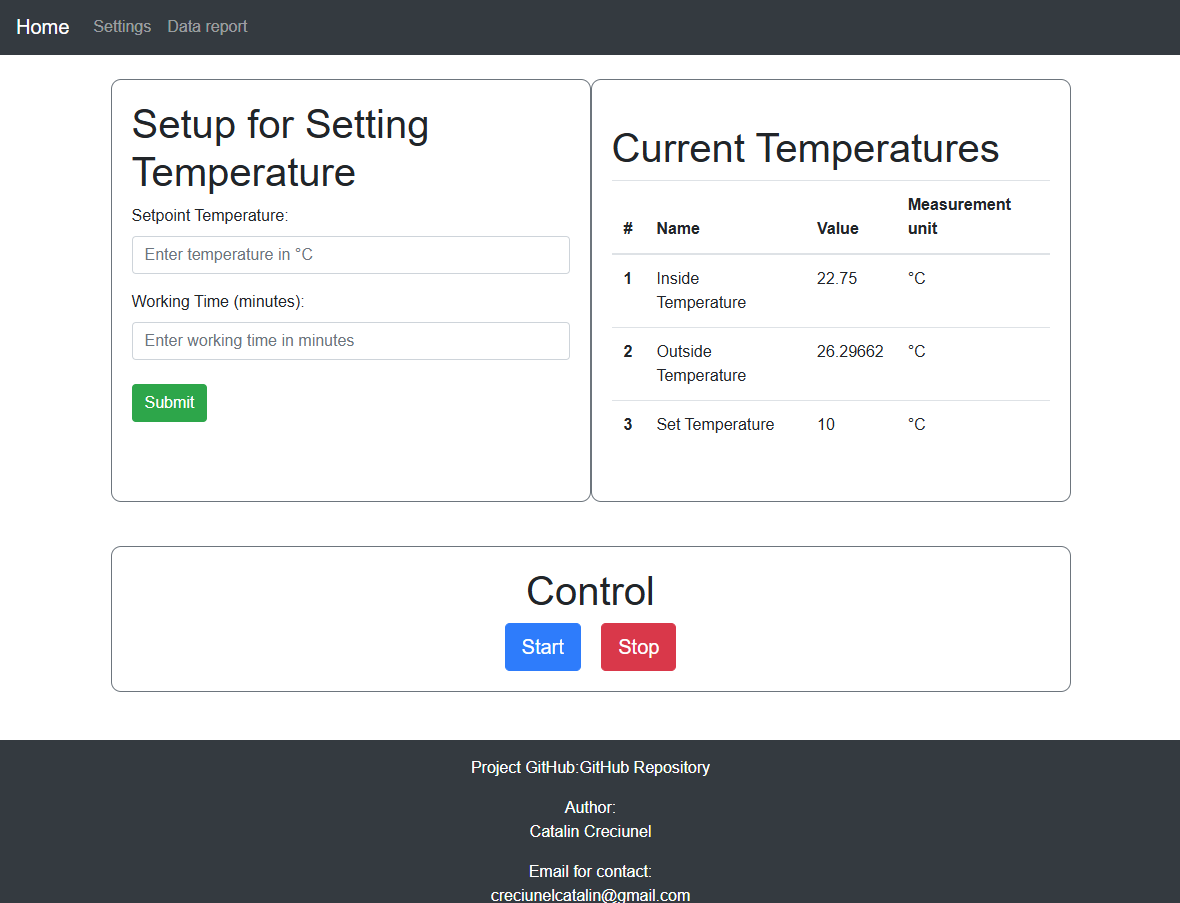Click the author name Catalin Creciunel

click(x=590, y=832)
